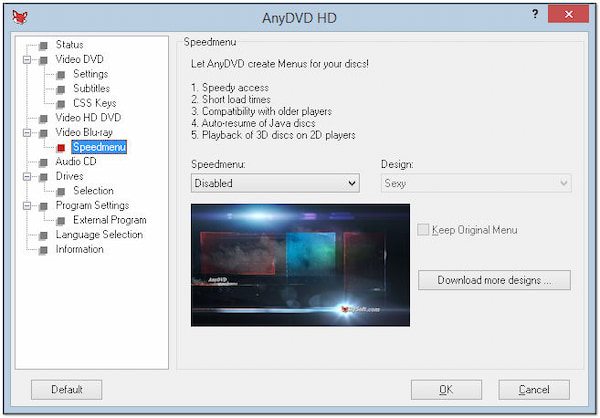Click the gray icon beside Audio CD

coord(43,162)
